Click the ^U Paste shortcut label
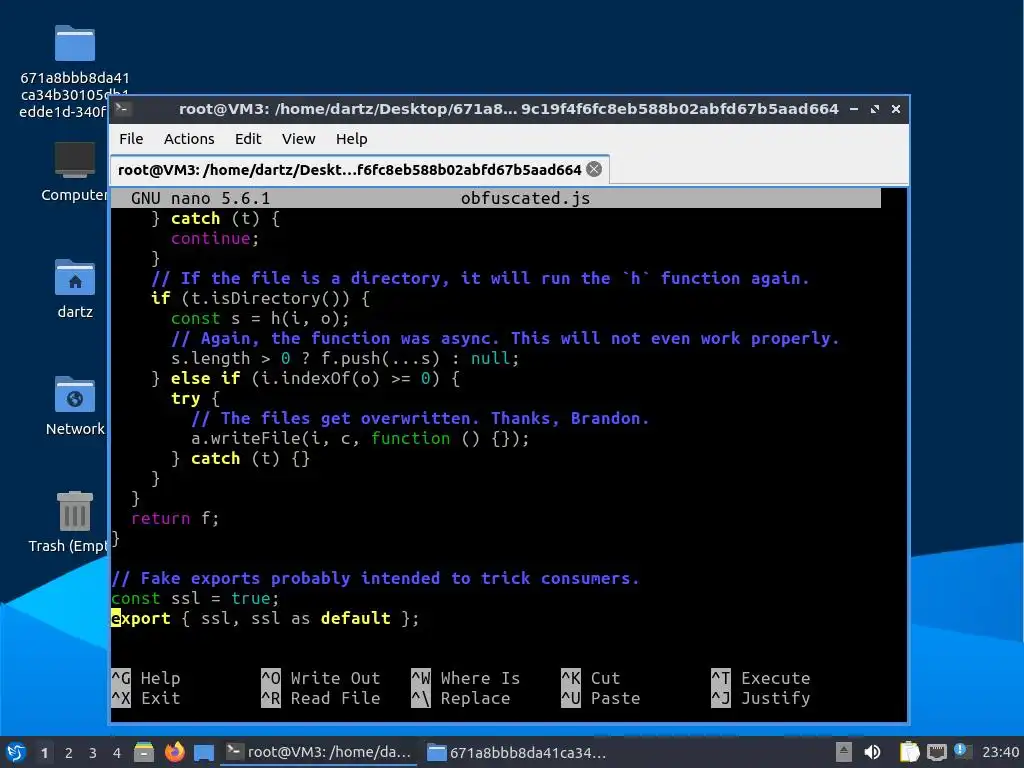1024x768 pixels. (601, 698)
